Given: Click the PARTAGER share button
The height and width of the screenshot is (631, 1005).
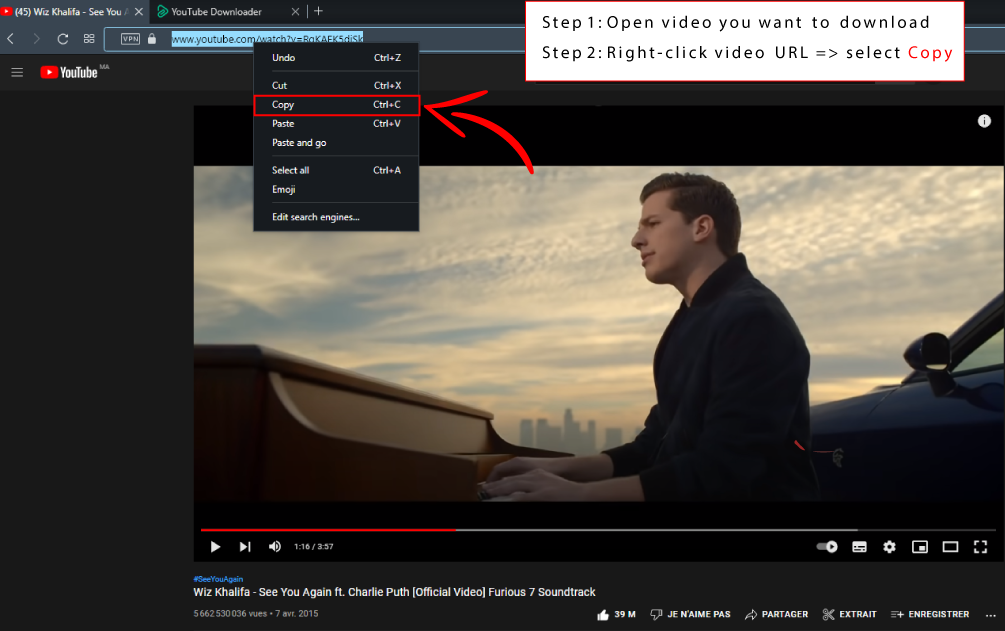Looking at the screenshot, I should (x=776, y=614).
